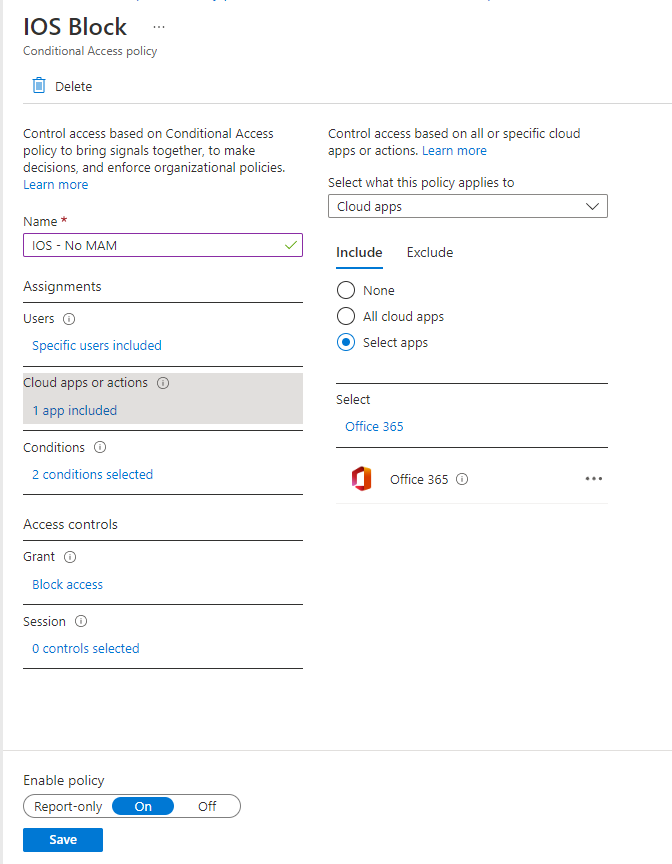Viewport: 672px width, 864px height.
Task: Select the All cloud apps radio button
Action: (x=346, y=316)
